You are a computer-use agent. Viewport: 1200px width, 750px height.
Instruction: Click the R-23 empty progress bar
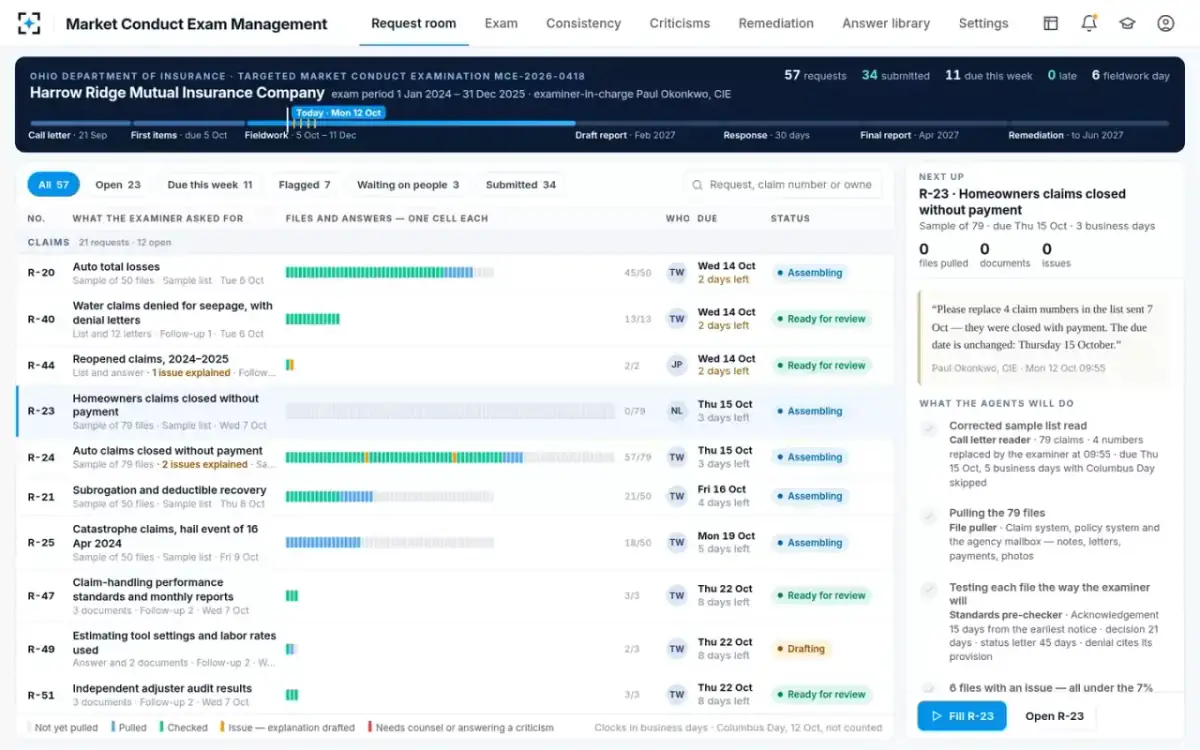point(448,411)
